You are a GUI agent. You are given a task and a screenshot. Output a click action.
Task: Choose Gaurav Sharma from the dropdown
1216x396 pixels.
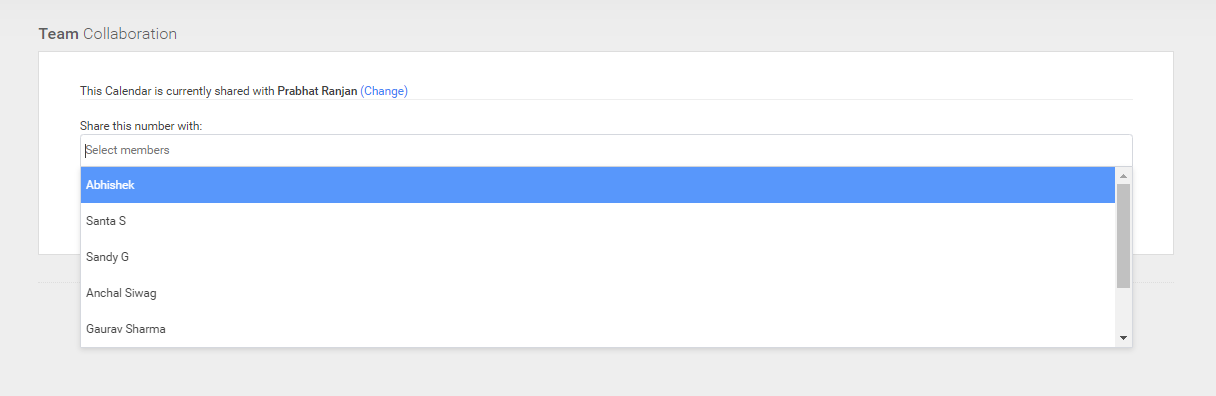tap(598, 329)
